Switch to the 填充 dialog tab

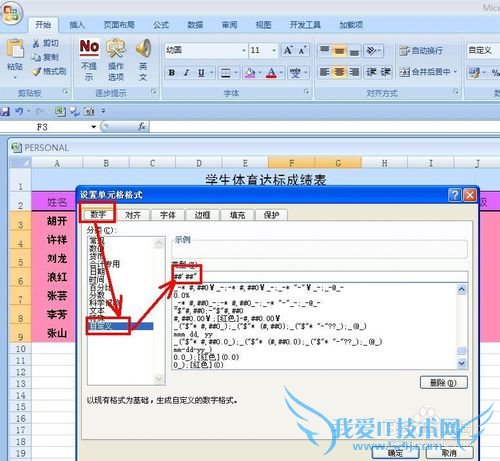coord(237,215)
